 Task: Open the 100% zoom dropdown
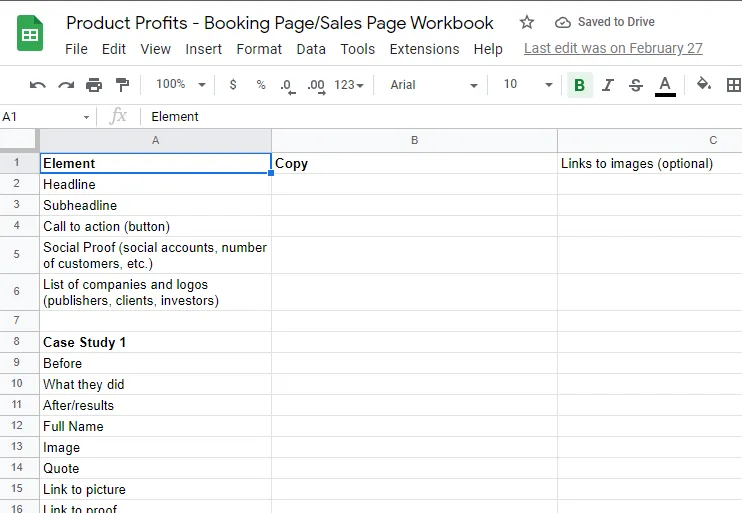pos(180,85)
